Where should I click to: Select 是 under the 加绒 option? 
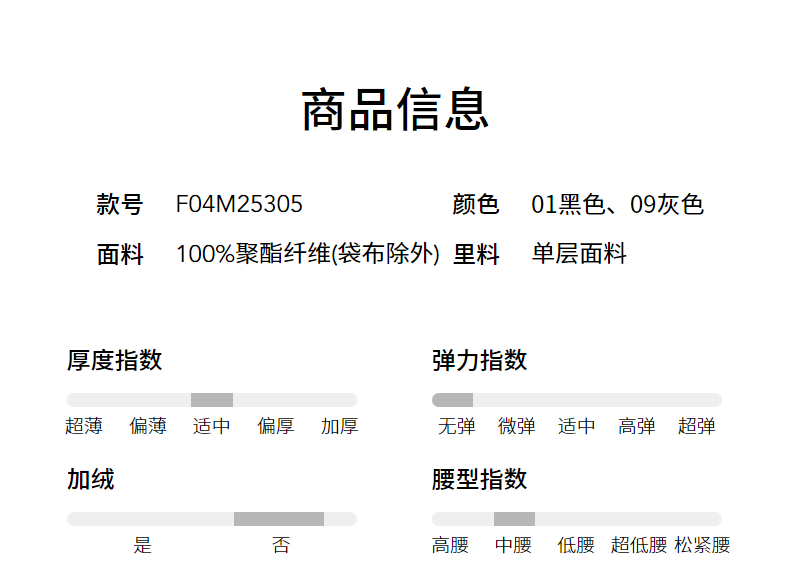(x=143, y=545)
